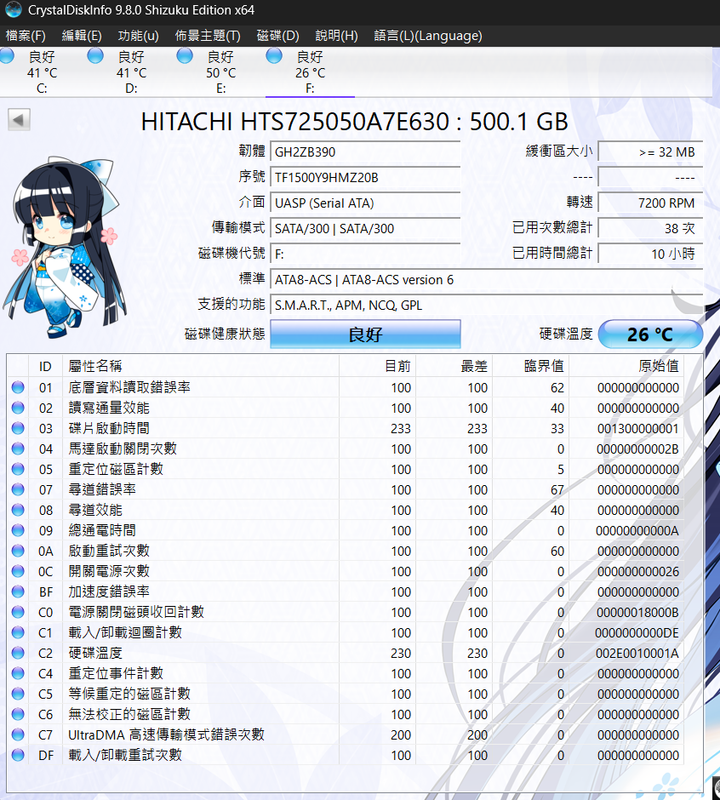Click status icon of attribute DF row
720x800 pixels.
click(x=18, y=755)
